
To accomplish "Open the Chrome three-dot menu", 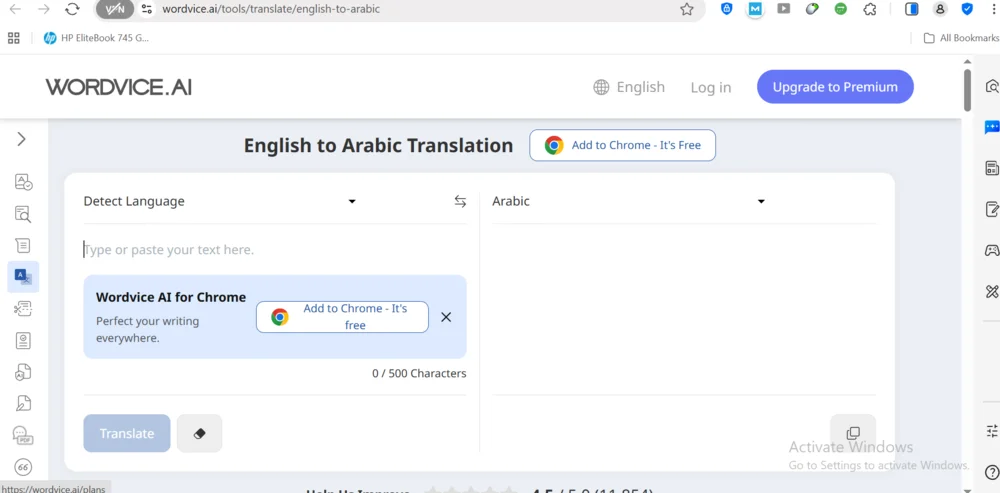I will (992, 9).
